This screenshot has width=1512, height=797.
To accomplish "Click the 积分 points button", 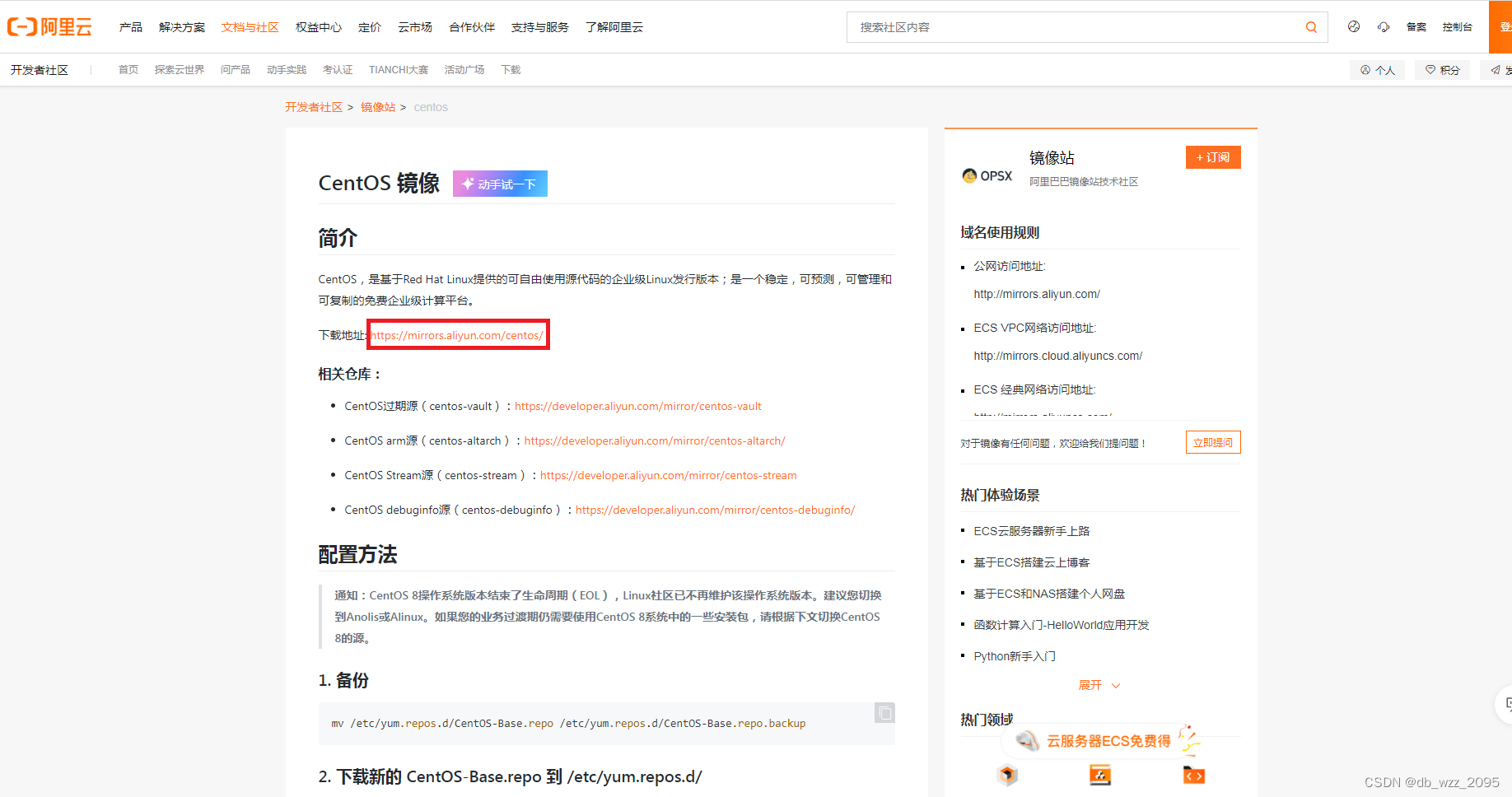I will (x=1442, y=70).
